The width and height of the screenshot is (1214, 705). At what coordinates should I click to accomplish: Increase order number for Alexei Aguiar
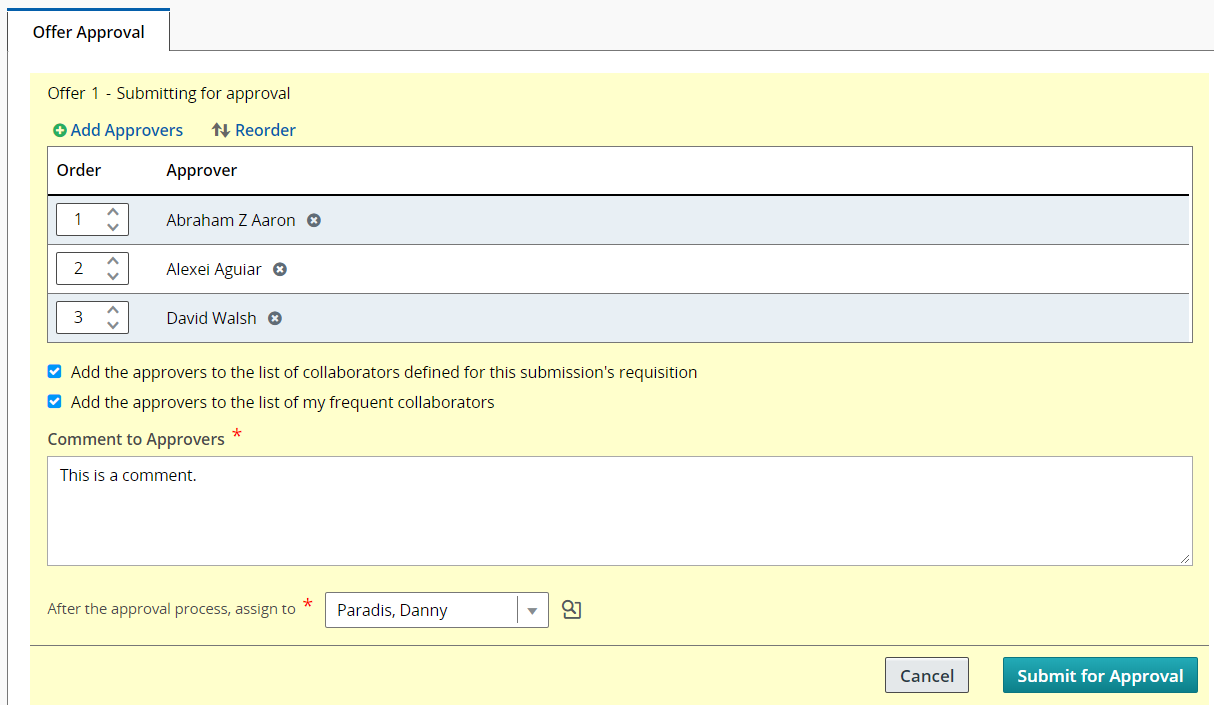pyautogui.click(x=113, y=261)
